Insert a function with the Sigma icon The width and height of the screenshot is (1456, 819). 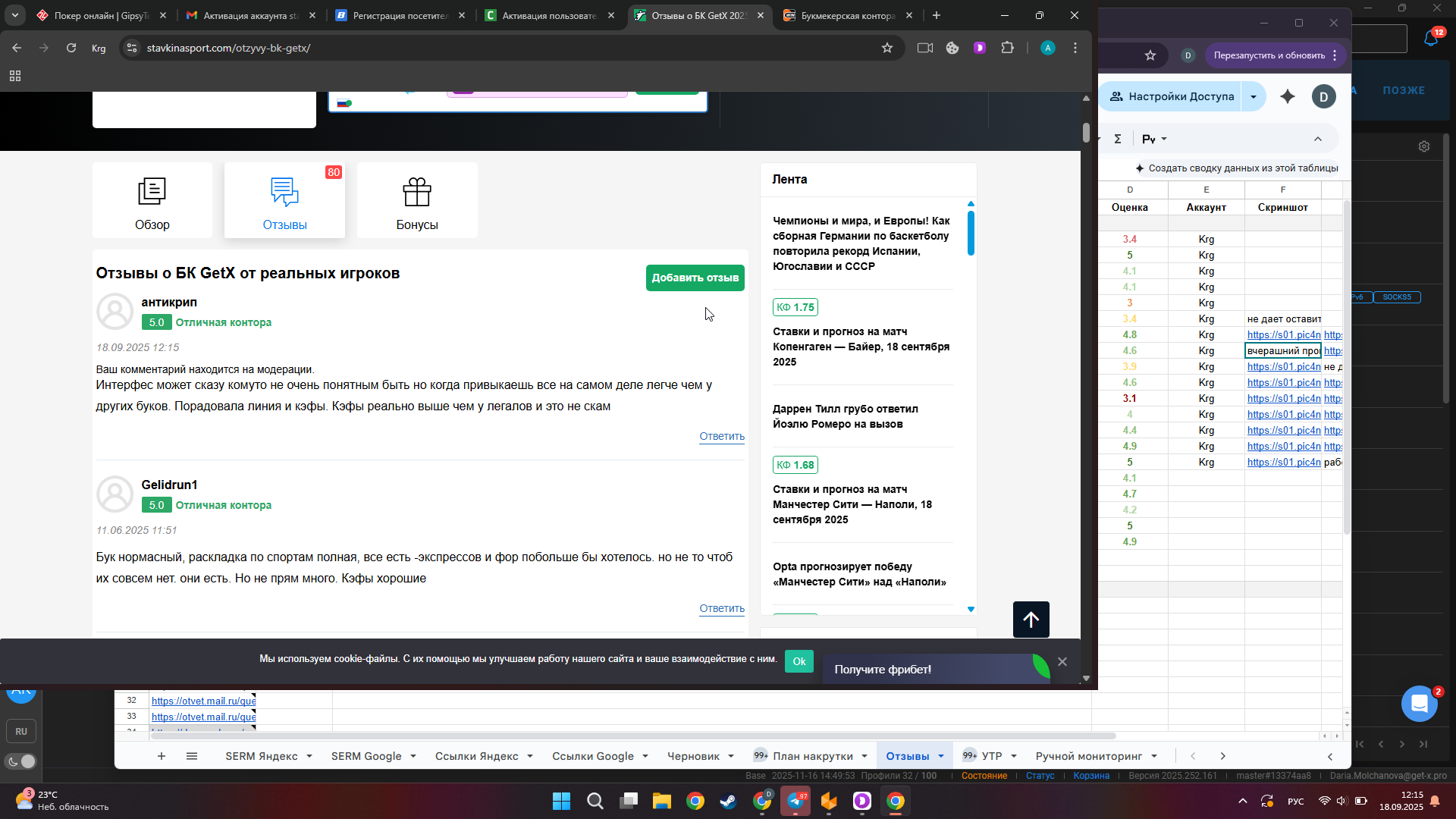tap(1118, 139)
